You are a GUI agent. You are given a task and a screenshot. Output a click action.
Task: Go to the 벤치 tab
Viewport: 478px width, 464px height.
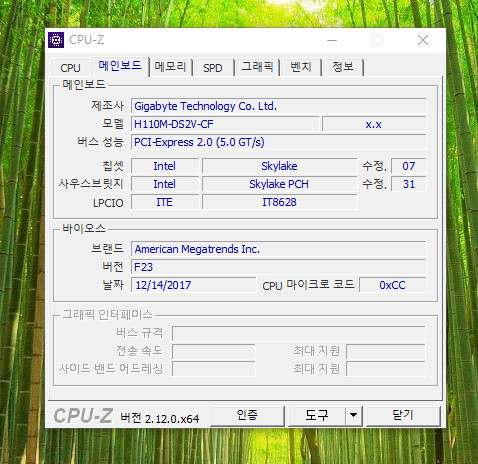pos(301,67)
